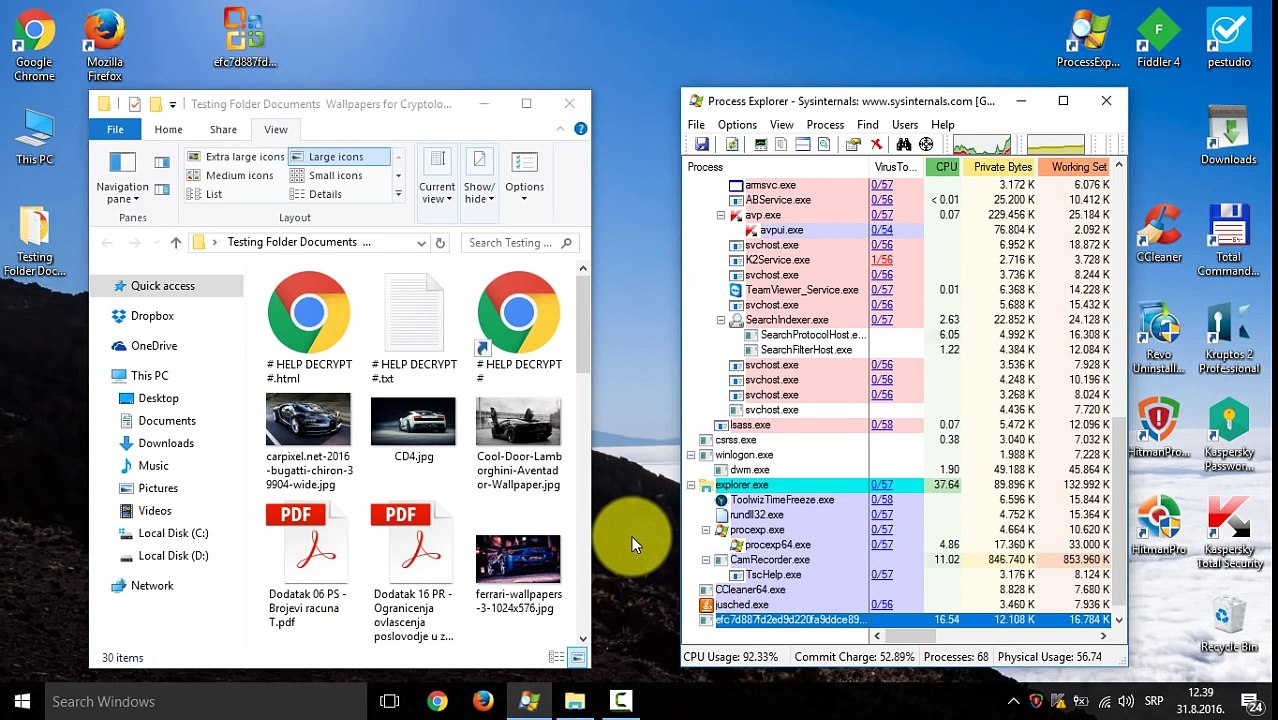Open the File tab in File Explorer
This screenshot has width=1278, height=720.
115,129
